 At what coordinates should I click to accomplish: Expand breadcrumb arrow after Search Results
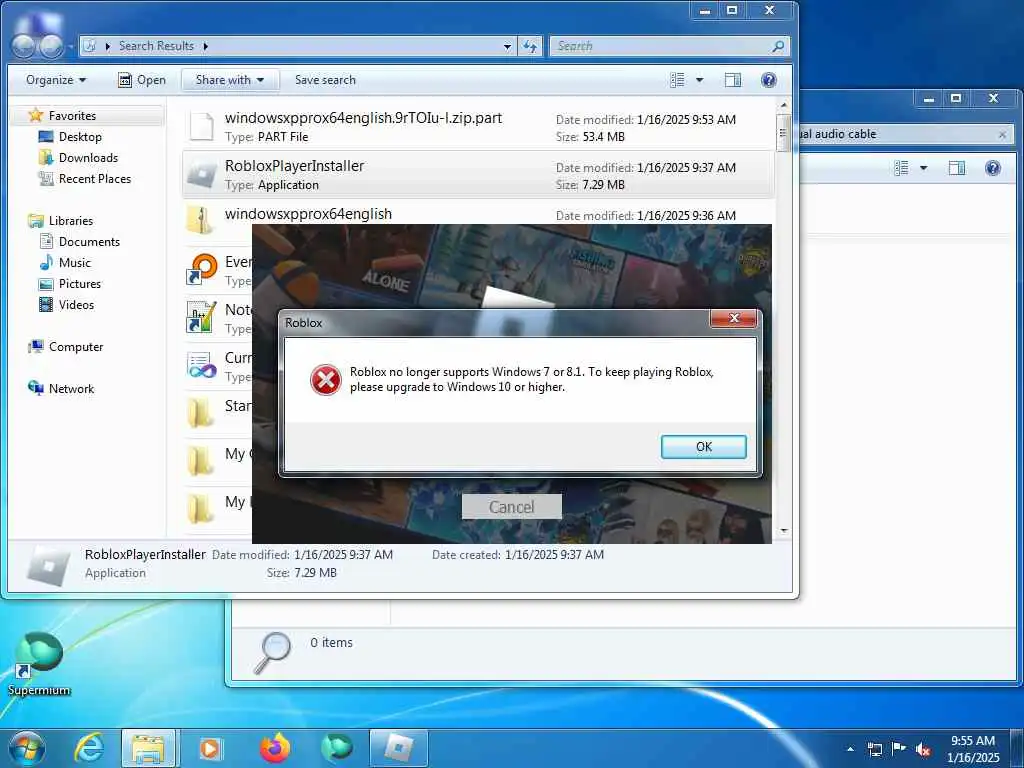(x=206, y=46)
